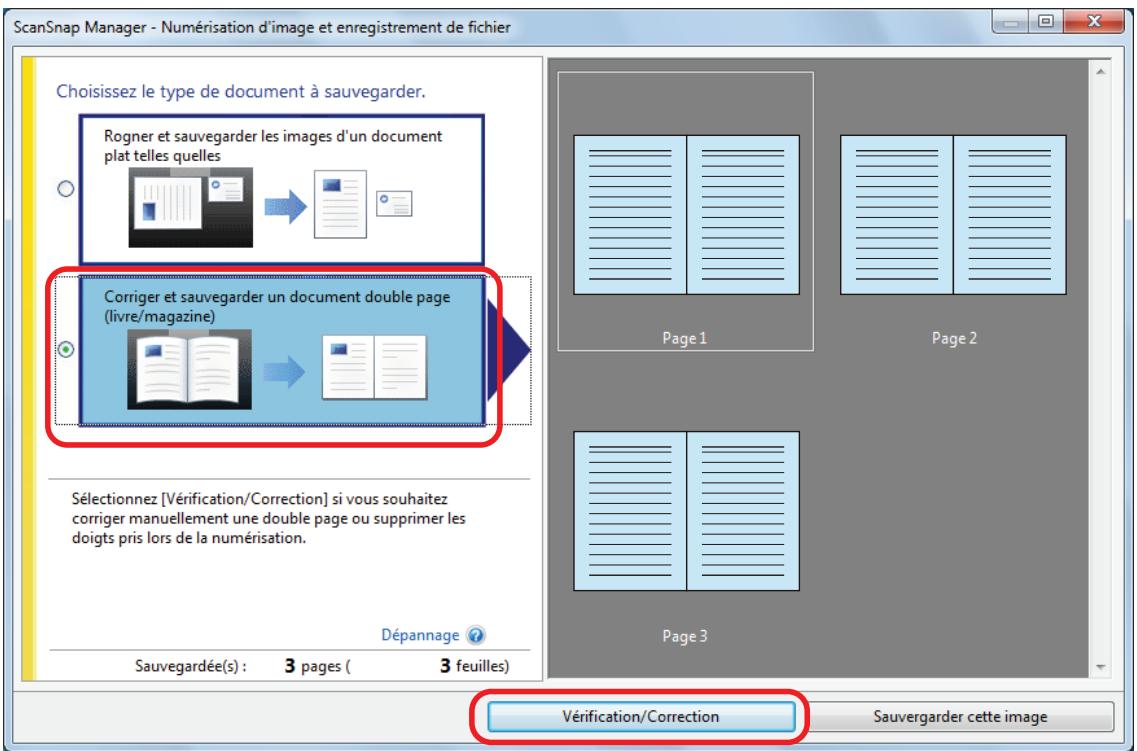Choose the 'Corriger et sauvegarder' double page option
This screenshot has width=1137, height=751.
click(281, 349)
